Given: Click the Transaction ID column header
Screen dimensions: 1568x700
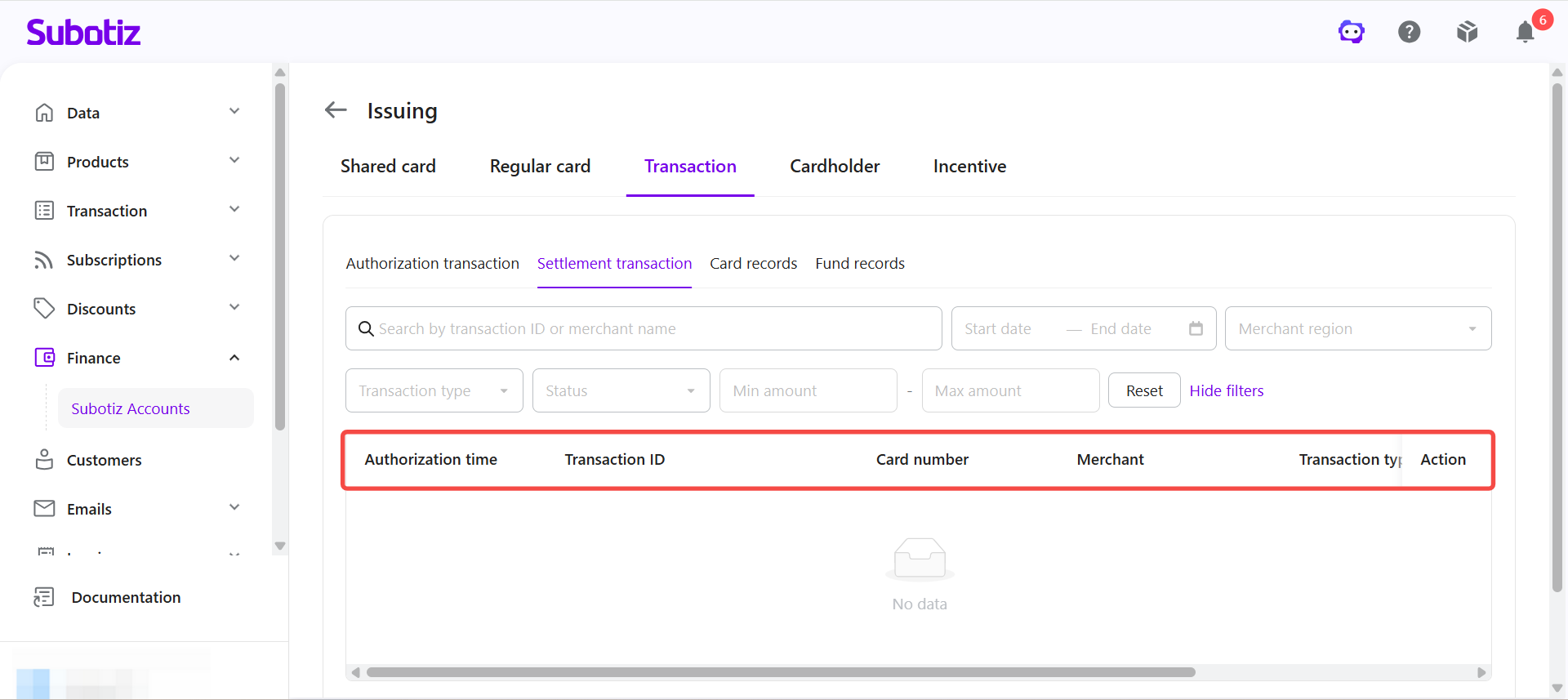Looking at the screenshot, I should click(615, 460).
